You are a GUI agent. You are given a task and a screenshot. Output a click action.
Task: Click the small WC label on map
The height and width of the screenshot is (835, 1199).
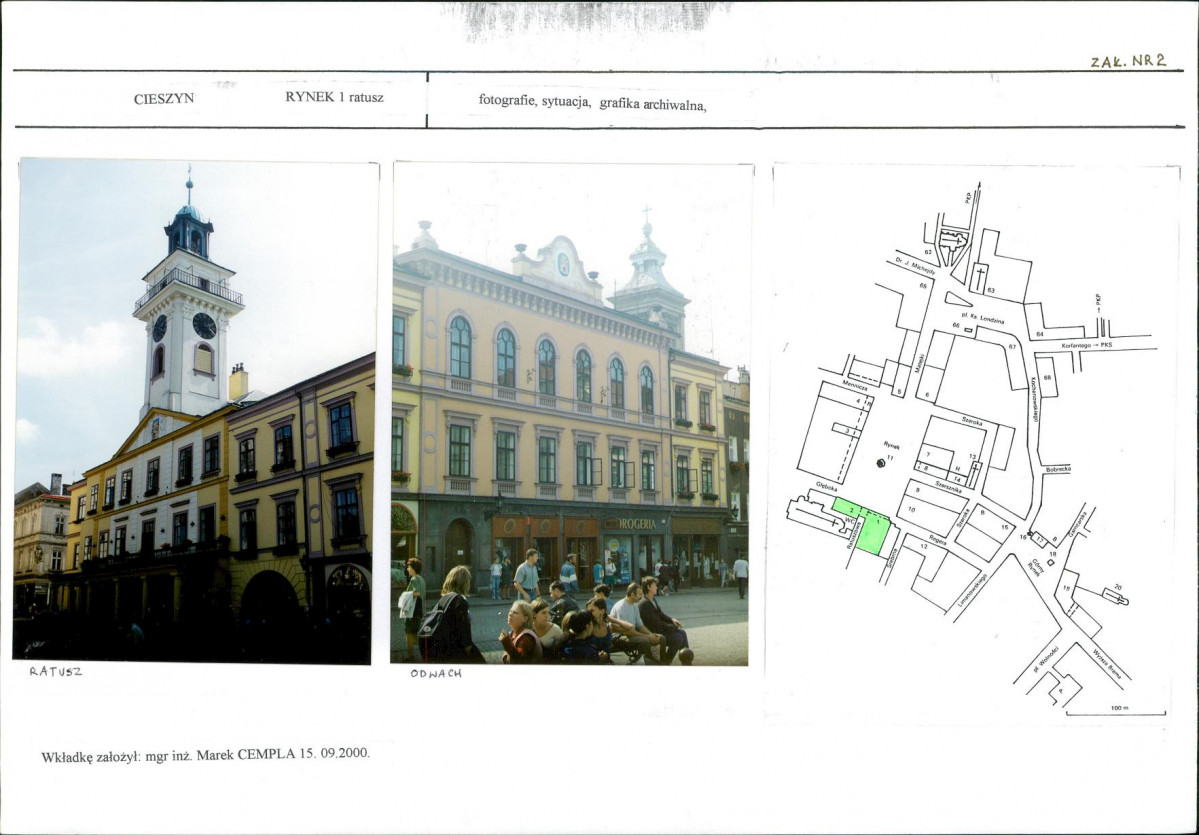click(850, 520)
